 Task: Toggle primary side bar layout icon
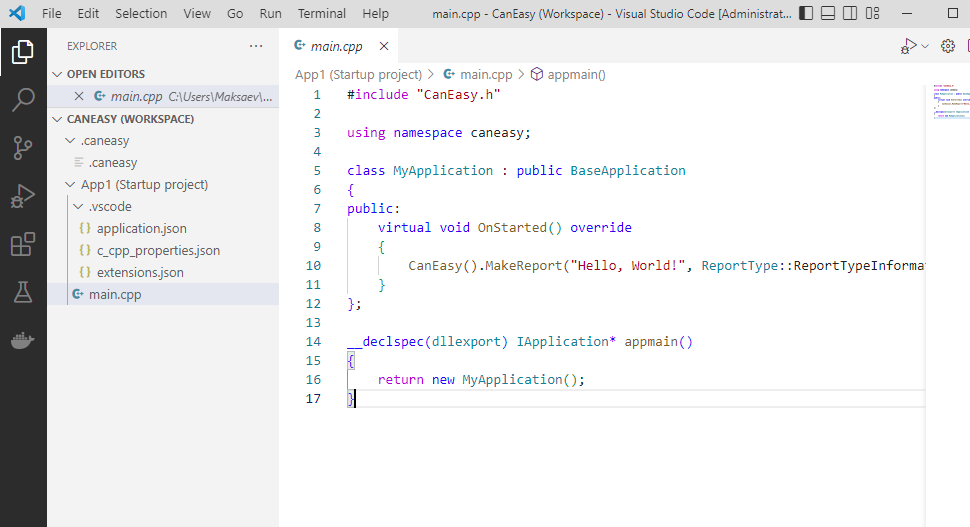coord(806,13)
